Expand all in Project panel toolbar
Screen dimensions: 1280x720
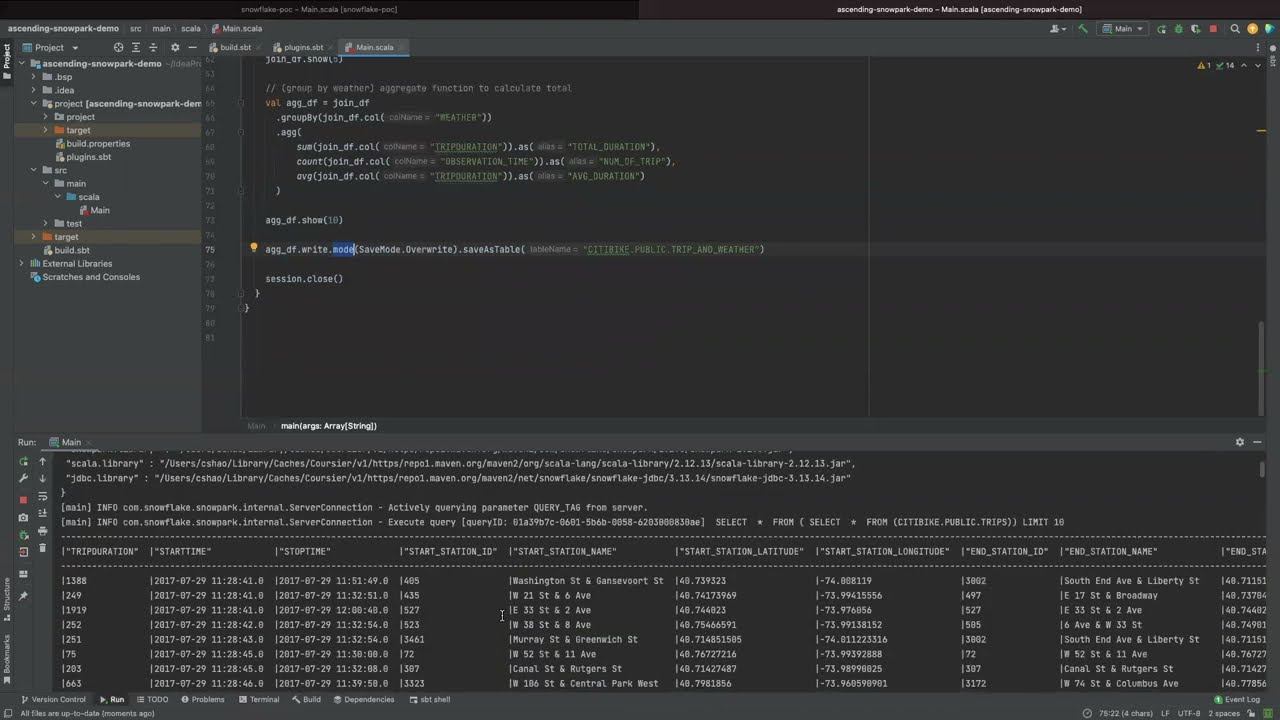(x=136, y=47)
